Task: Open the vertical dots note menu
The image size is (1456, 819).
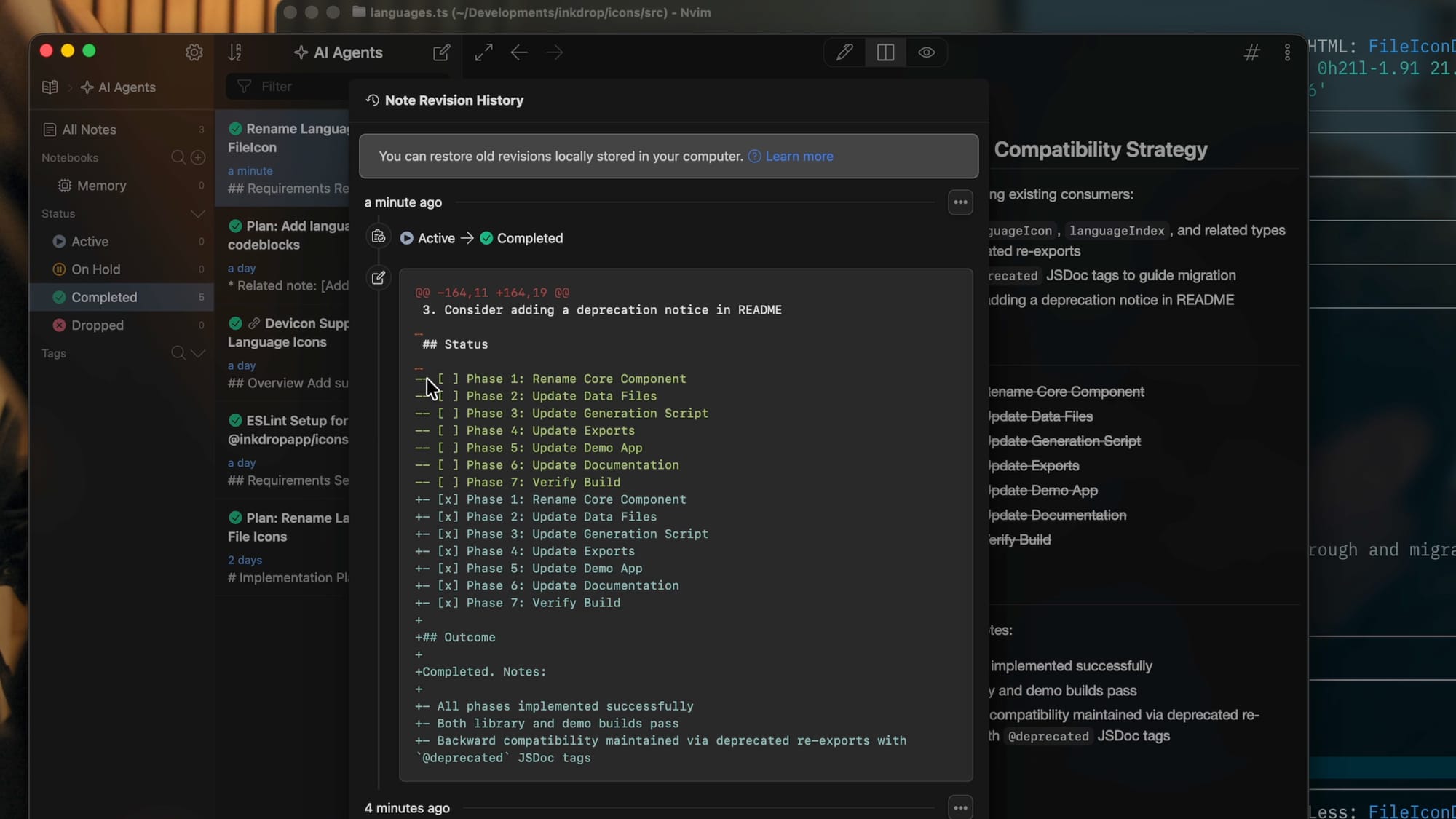Action: click(1287, 52)
